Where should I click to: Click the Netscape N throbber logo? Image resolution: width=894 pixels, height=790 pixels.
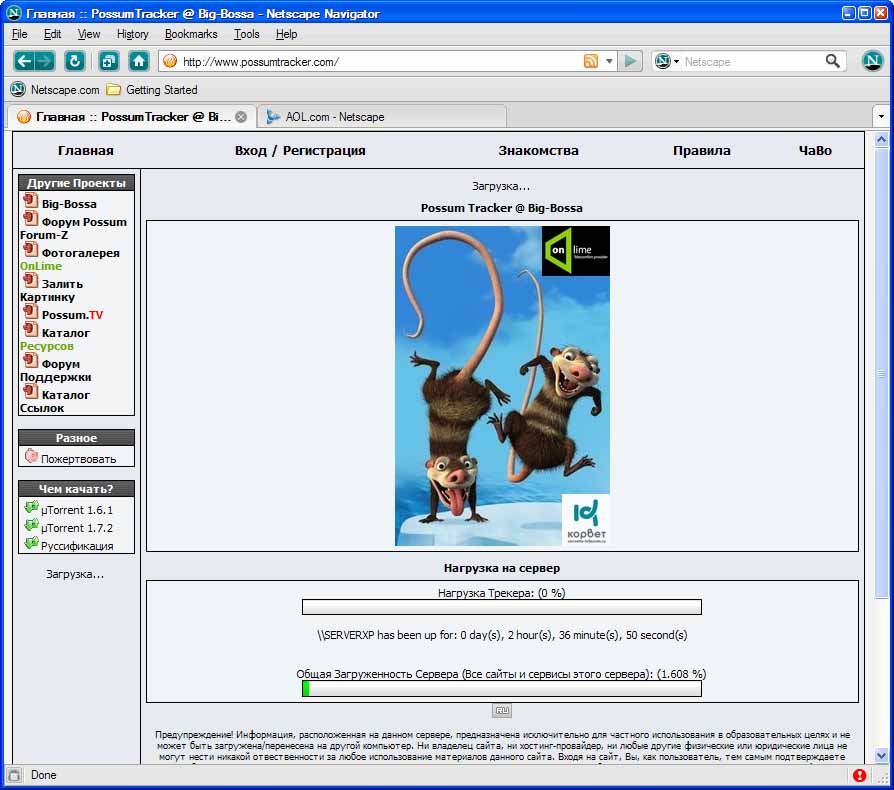(872, 60)
